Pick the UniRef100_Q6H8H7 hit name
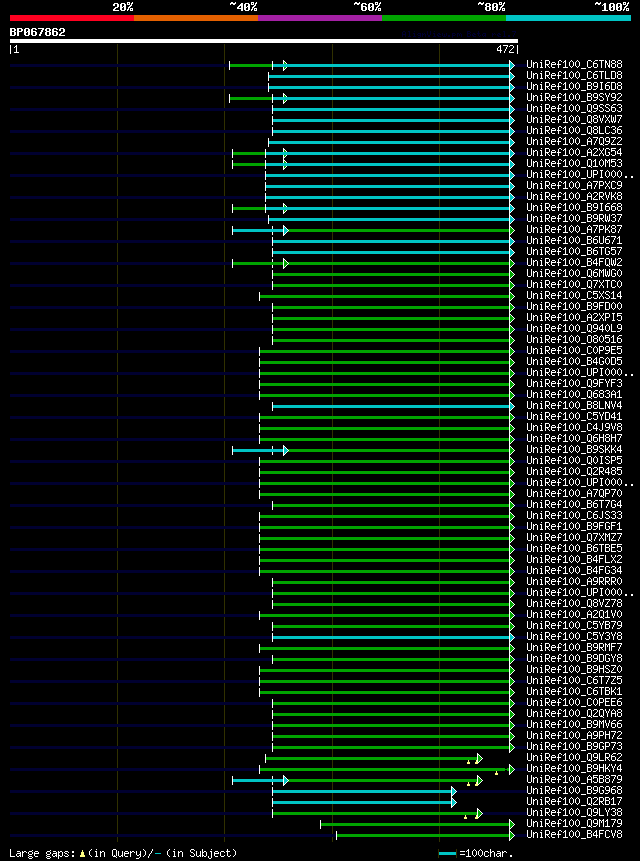The width and height of the screenshot is (640, 861). (x=574, y=438)
